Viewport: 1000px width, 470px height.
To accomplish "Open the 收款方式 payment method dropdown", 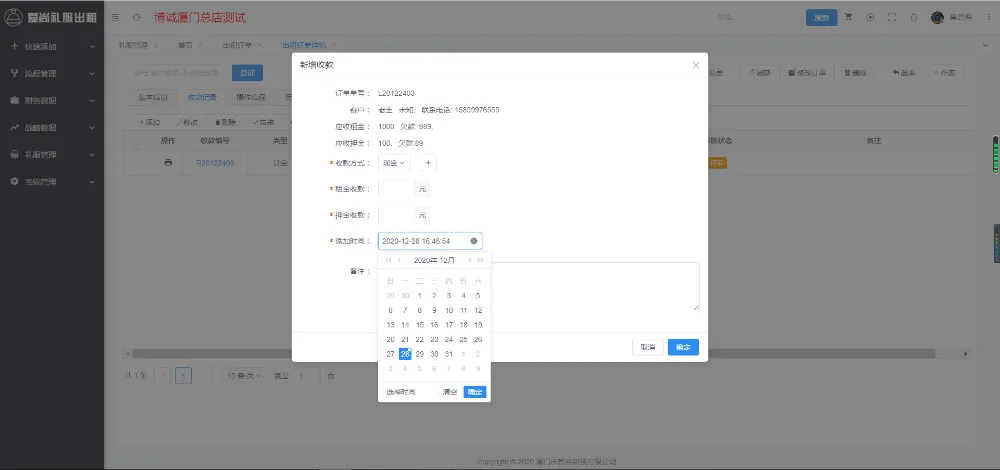I will (394, 162).
